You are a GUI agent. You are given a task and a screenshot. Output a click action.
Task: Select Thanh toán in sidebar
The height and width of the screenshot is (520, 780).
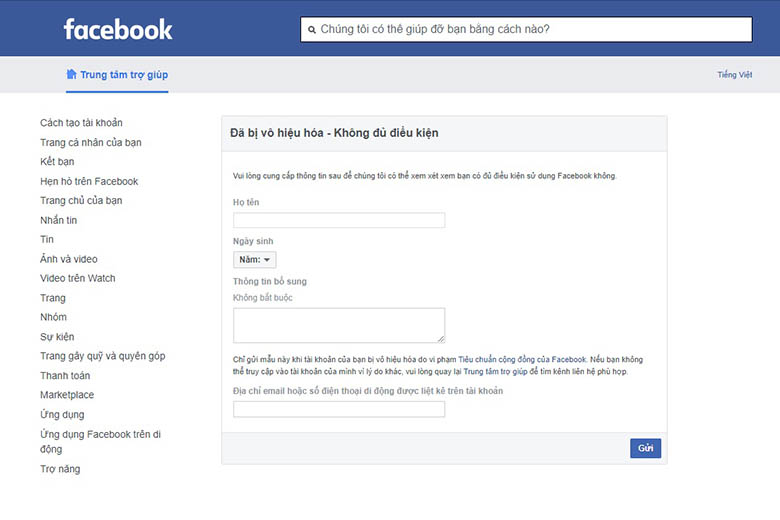click(65, 375)
